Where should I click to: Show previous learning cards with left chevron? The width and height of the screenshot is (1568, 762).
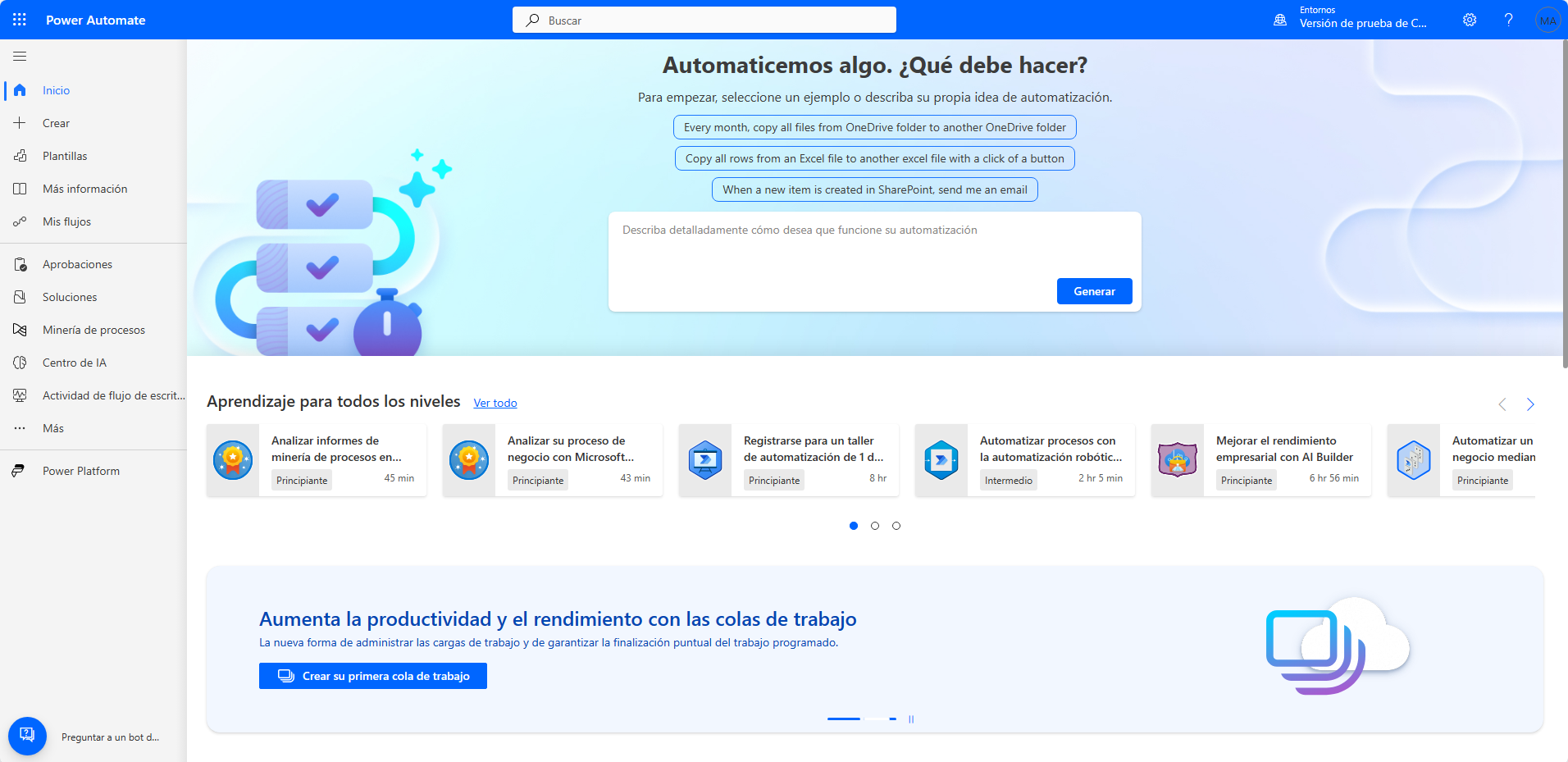1502,404
